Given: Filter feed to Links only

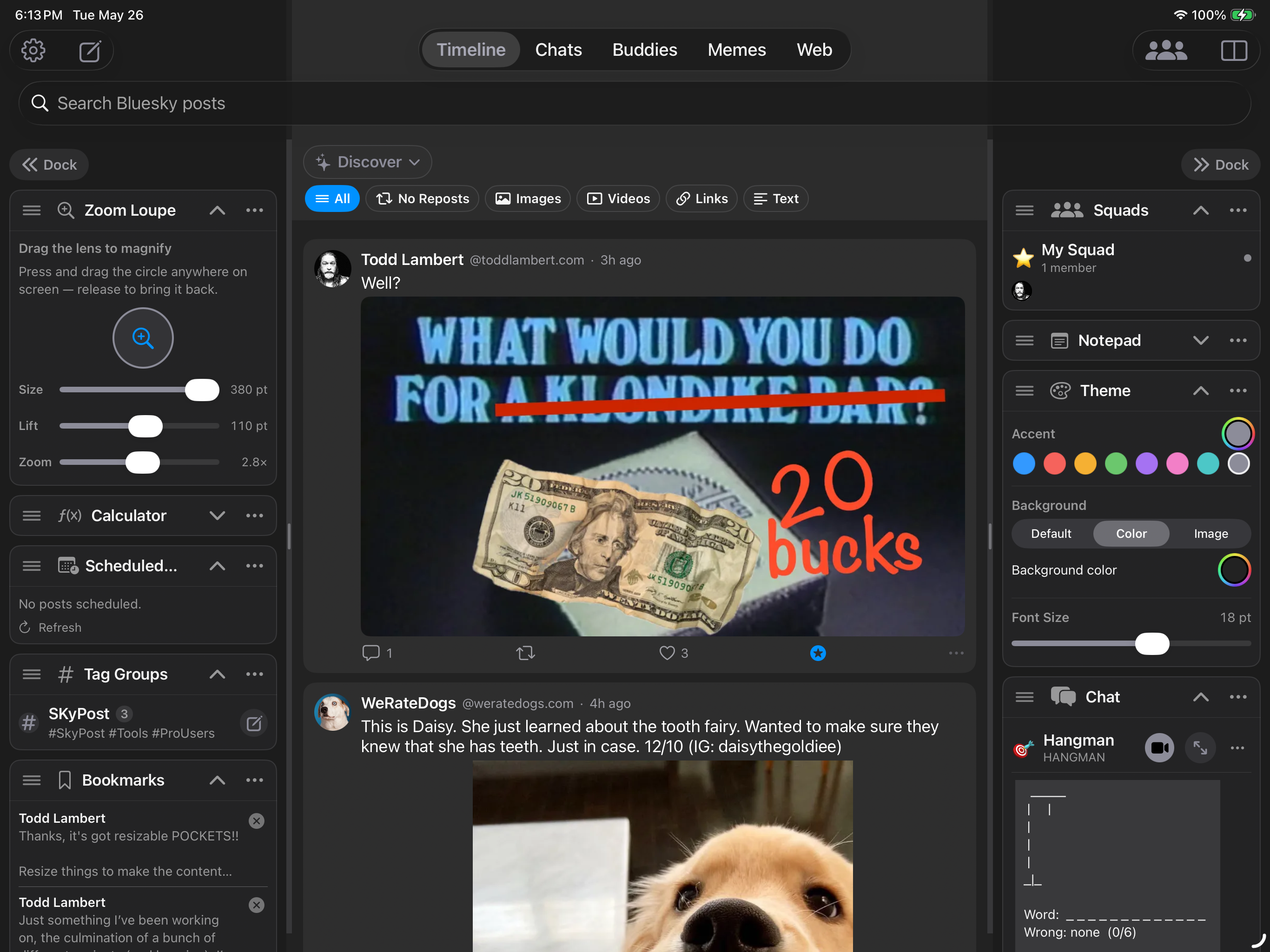Looking at the screenshot, I should point(701,198).
